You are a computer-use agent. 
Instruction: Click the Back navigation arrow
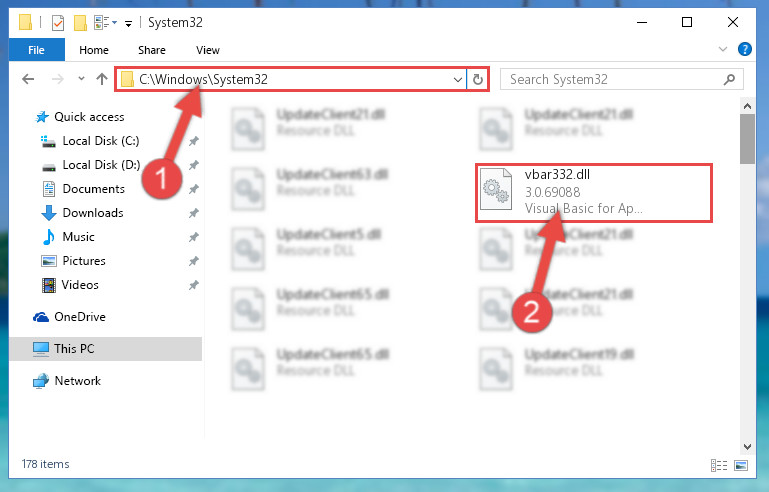pyautogui.click(x=28, y=79)
